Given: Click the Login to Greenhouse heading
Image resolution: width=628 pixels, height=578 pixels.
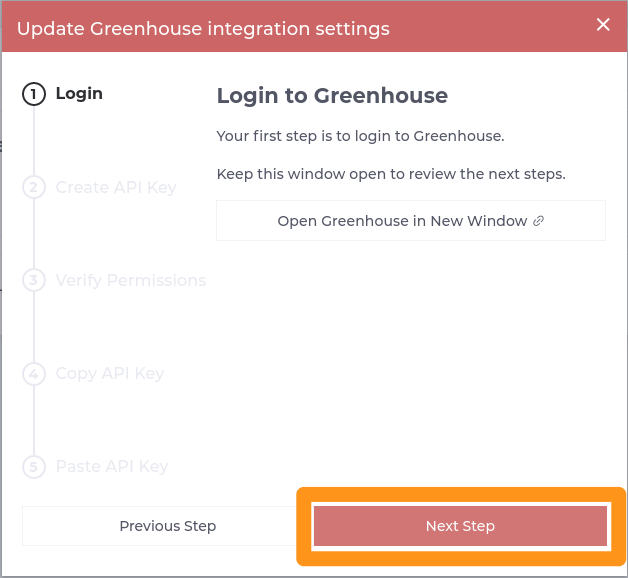Looking at the screenshot, I should click(332, 96).
